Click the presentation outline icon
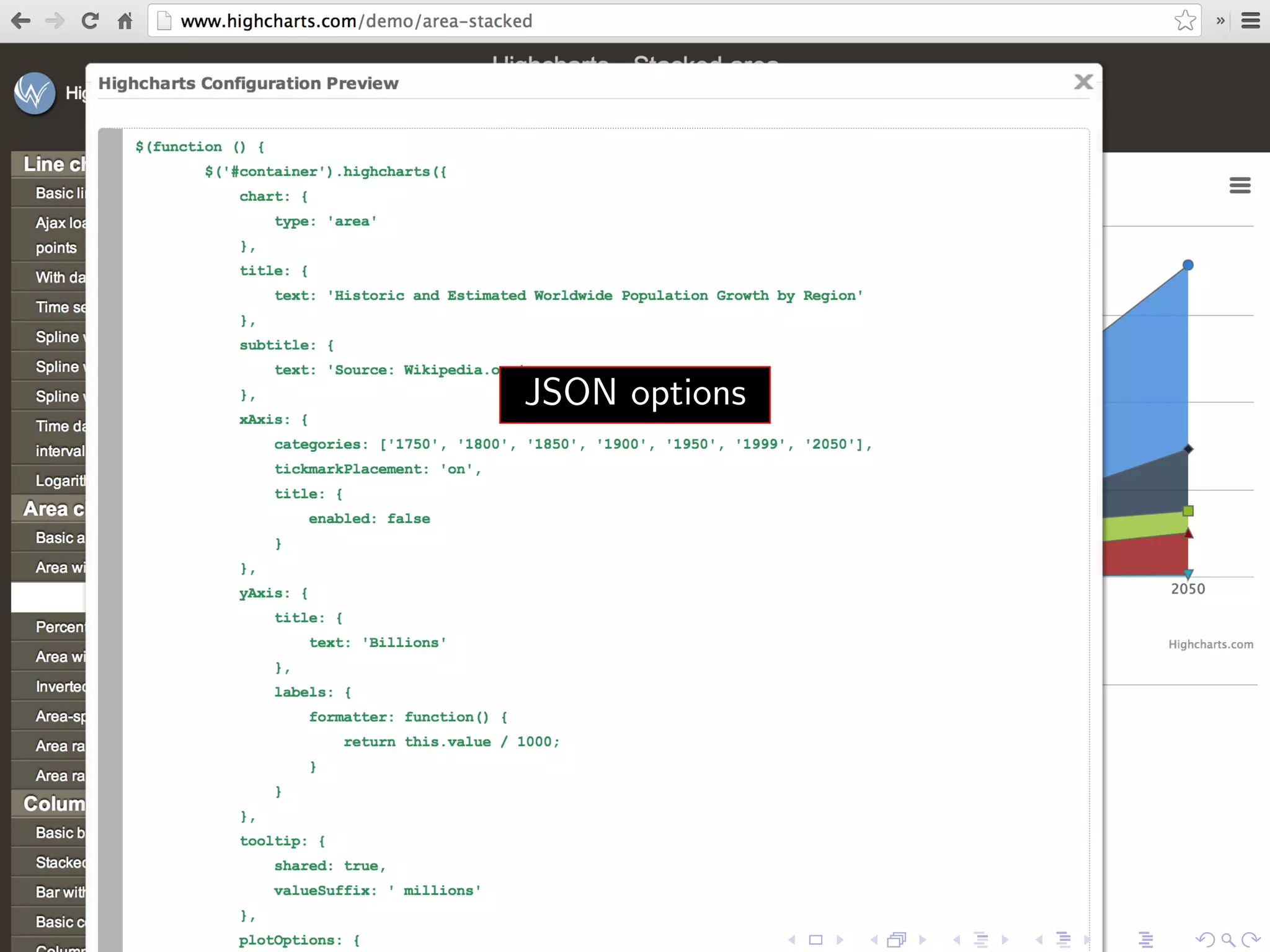The width and height of the screenshot is (1270, 952). click(x=1146, y=940)
